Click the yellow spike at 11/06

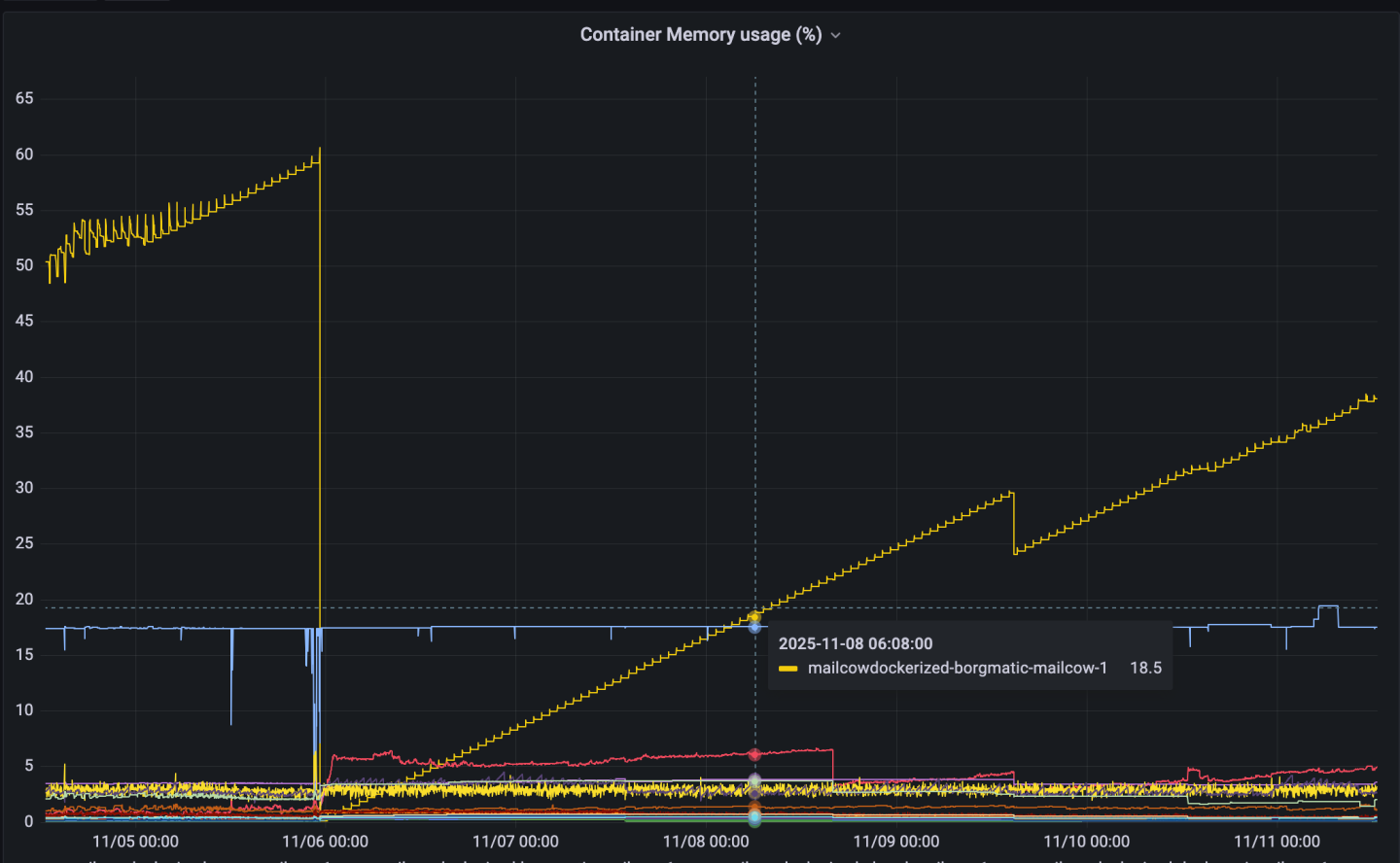pos(320,389)
